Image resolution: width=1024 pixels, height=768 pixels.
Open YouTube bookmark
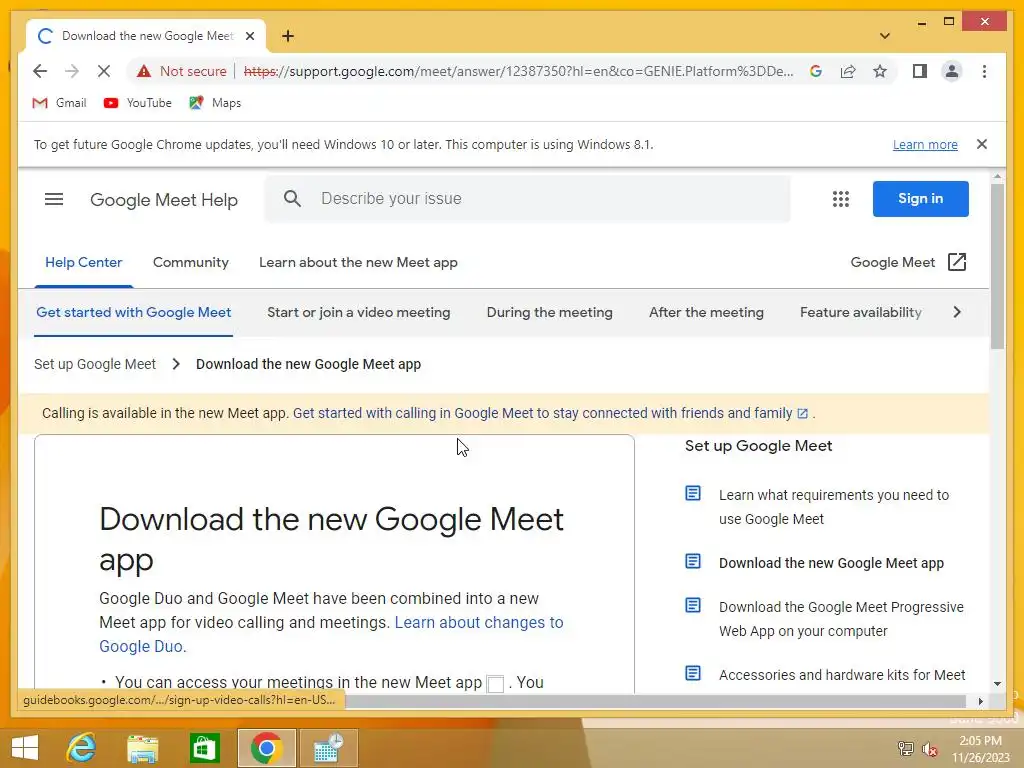click(138, 103)
